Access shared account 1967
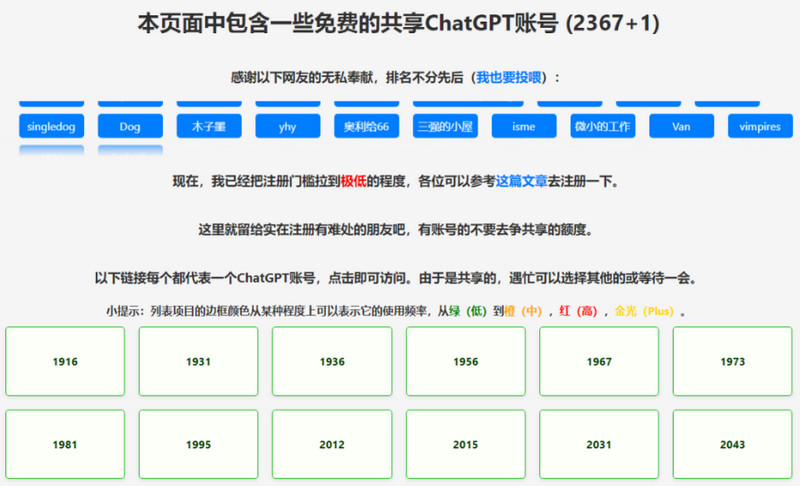 [599, 361]
